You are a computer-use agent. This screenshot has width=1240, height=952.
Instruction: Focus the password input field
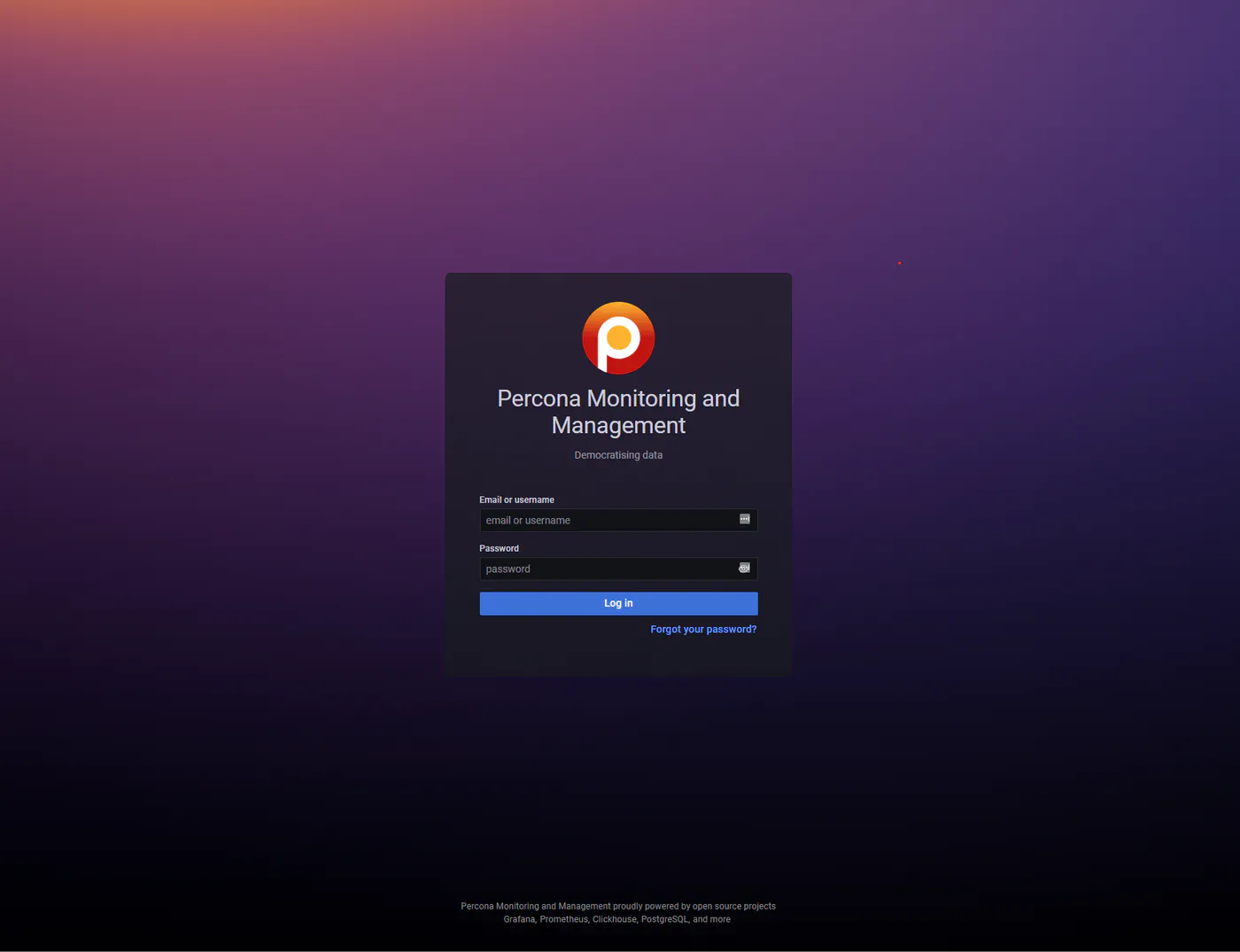[618, 569]
